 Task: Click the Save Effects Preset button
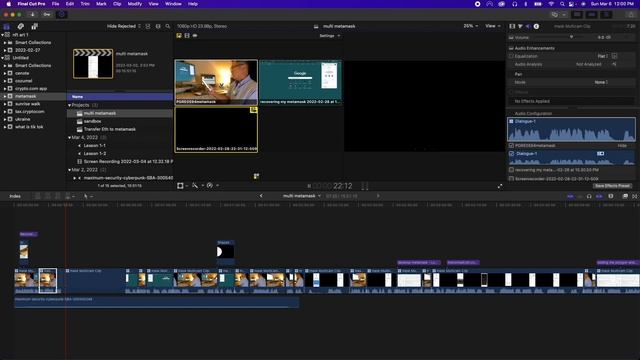612,186
